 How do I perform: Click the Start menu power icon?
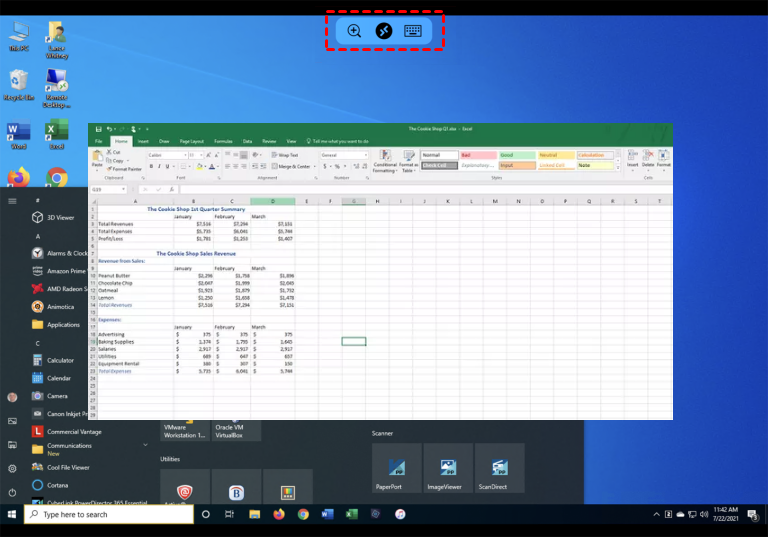pyautogui.click(x=12, y=492)
